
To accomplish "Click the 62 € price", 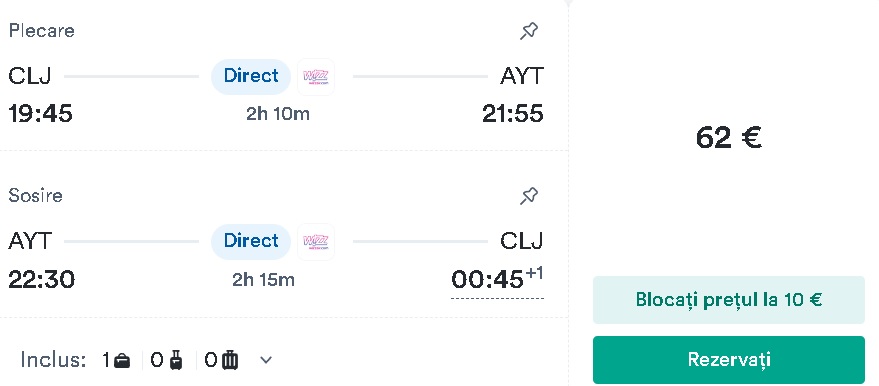I will tap(729, 137).
